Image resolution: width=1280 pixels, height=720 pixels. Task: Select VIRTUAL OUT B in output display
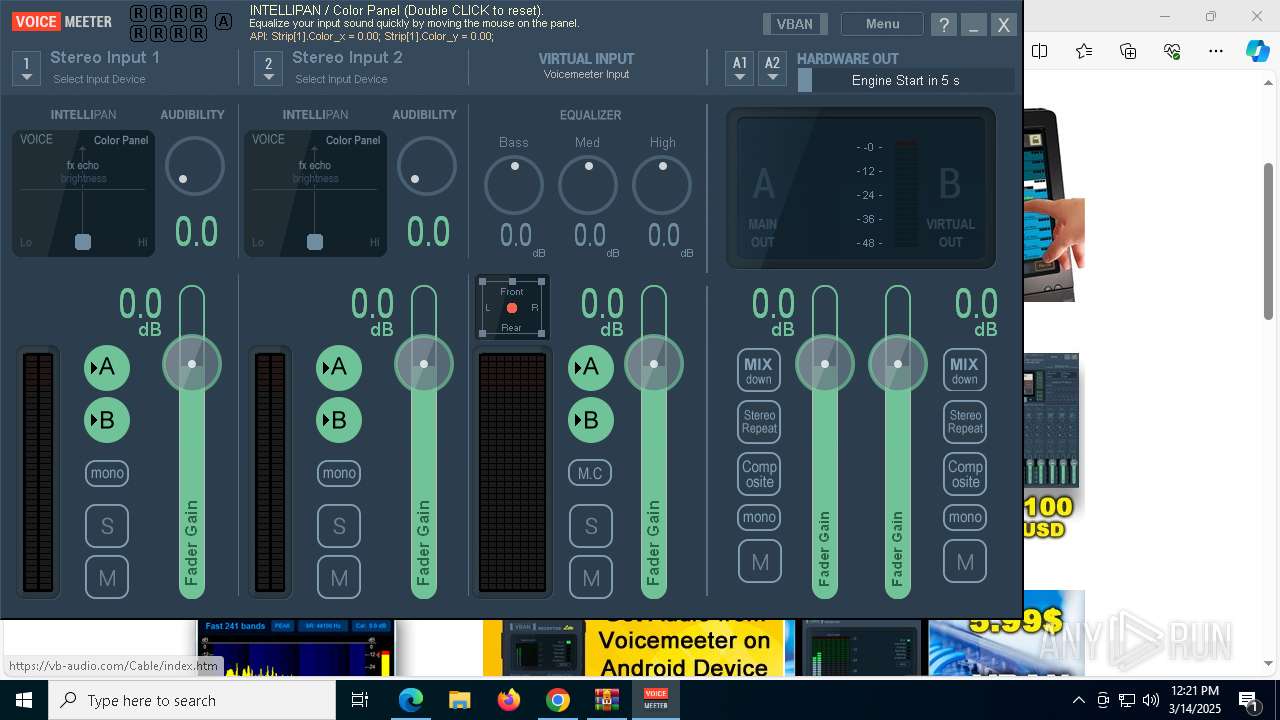click(x=950, y=207)
